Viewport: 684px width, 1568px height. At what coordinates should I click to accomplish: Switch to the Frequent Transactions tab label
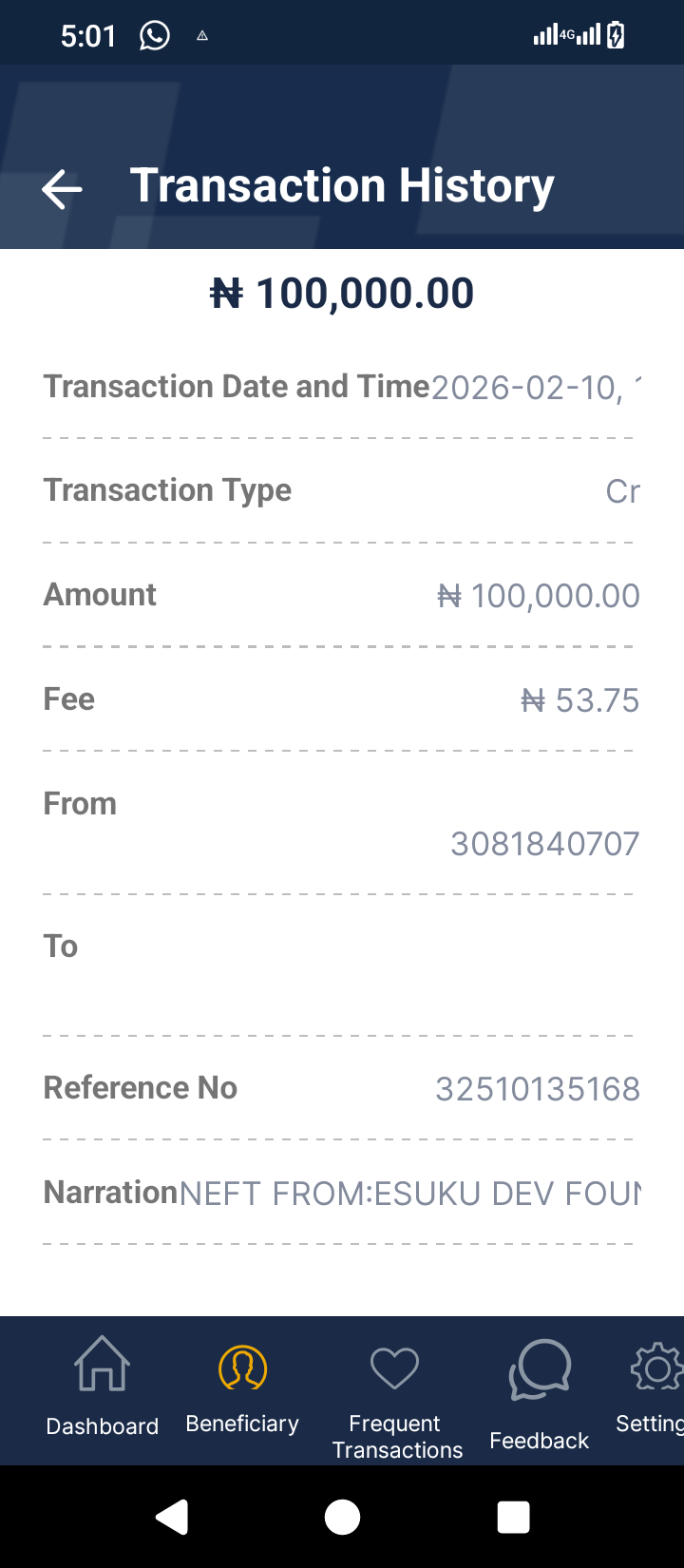pyautogui.click(x=397, y=1437)
